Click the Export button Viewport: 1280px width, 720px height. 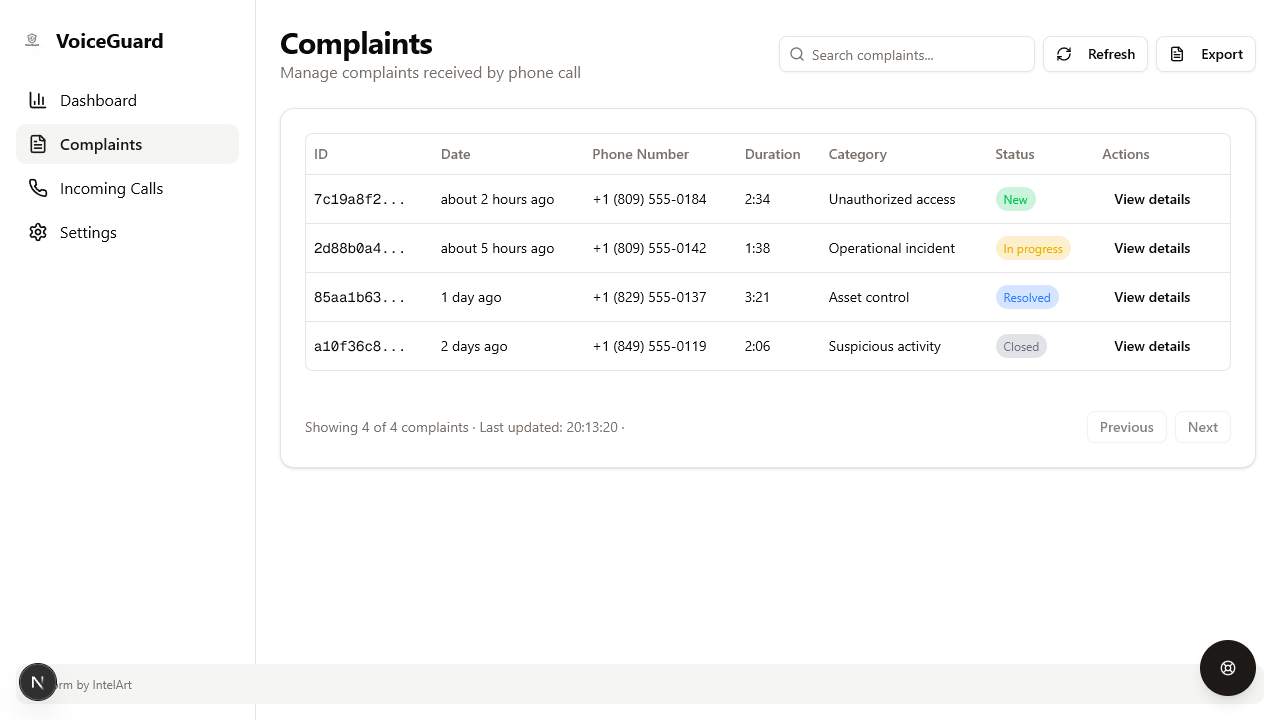1206,54
